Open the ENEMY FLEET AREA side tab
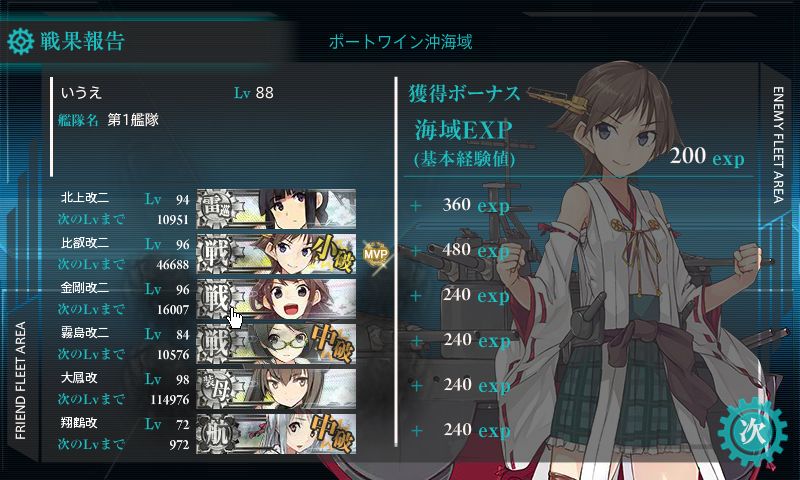Image resolution: width=800 pixels, height=480 pixels. pyautogui.click(x=778, y=145)
